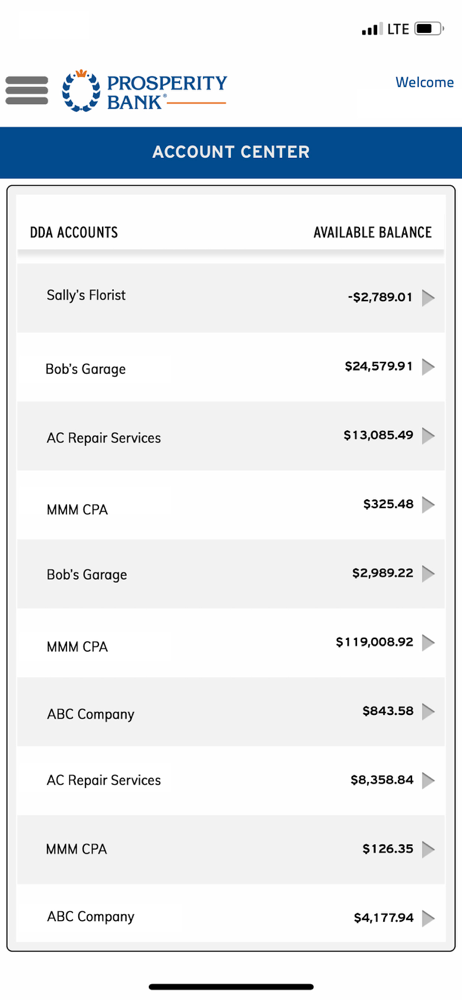The width and height of the screenshot is (462, 1000).
Task: Expand arrow next to $843.58
Action: (x=429, y=712)
